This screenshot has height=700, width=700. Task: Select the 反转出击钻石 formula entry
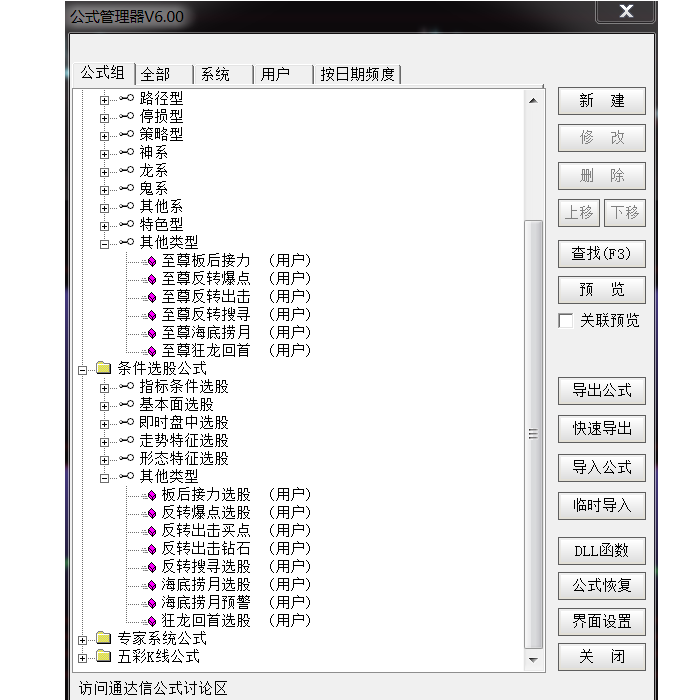coord(206,549)
